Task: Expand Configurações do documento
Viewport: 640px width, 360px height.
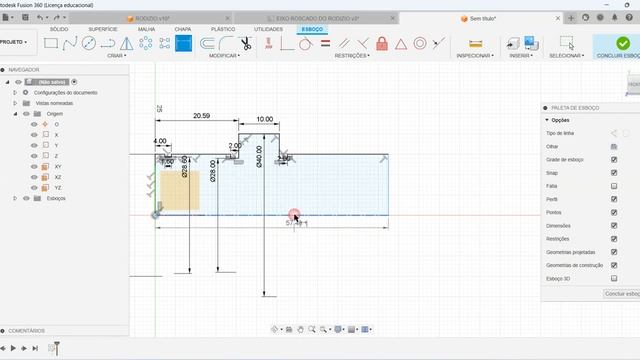Action: tap(15, 93)
